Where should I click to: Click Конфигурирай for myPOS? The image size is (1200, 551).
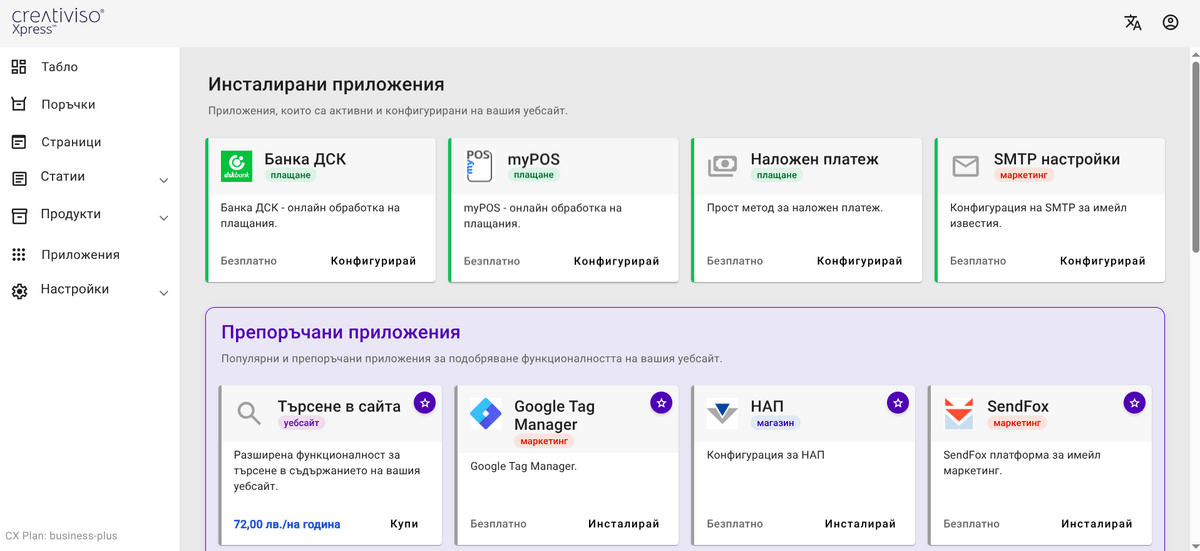[x=616, y=261]
